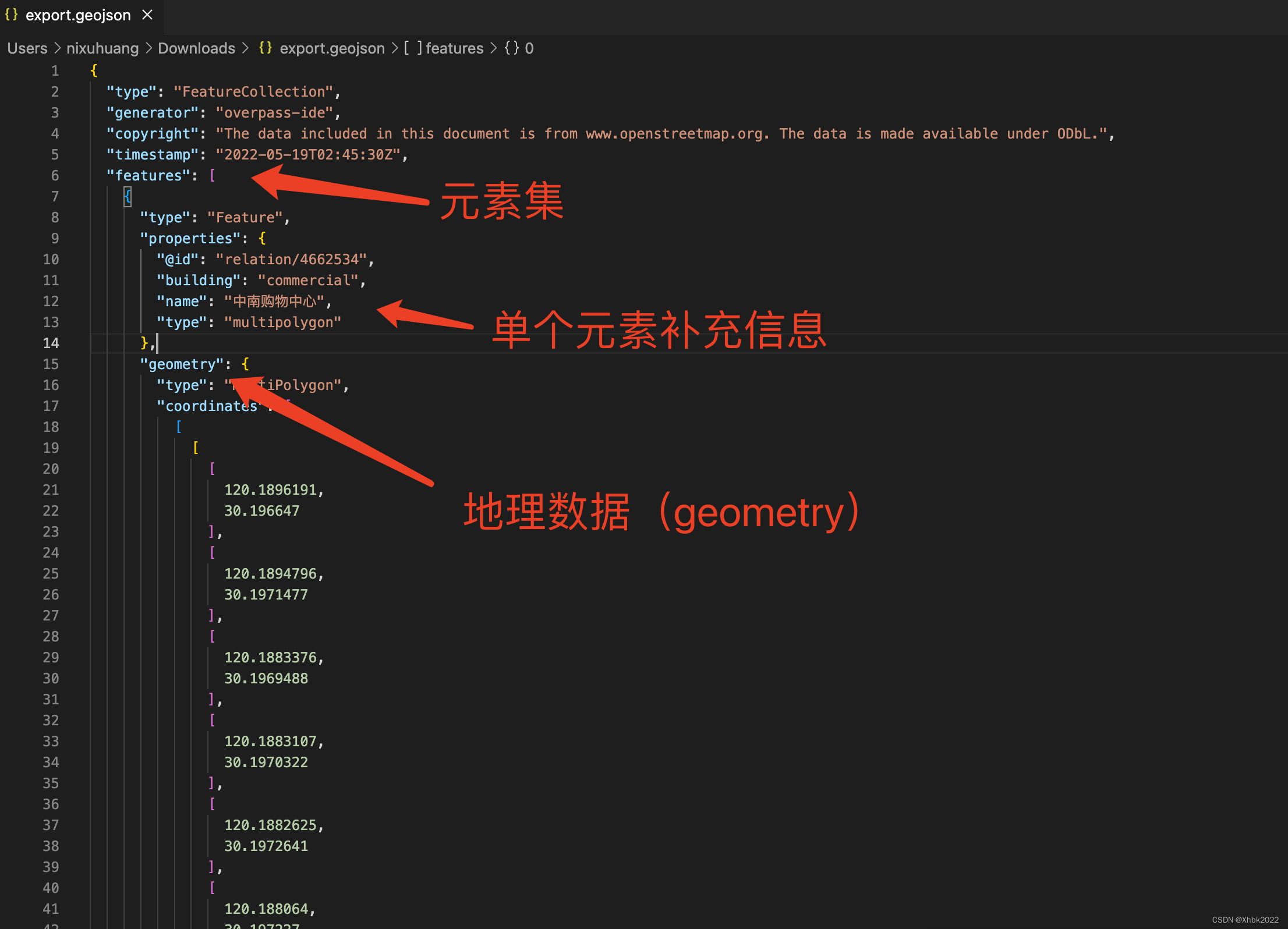Viewport: 1288px width, 929px height.
Task: Select the export.geojson editor tab
Action: pyautogui.click(x=81, y=16)
